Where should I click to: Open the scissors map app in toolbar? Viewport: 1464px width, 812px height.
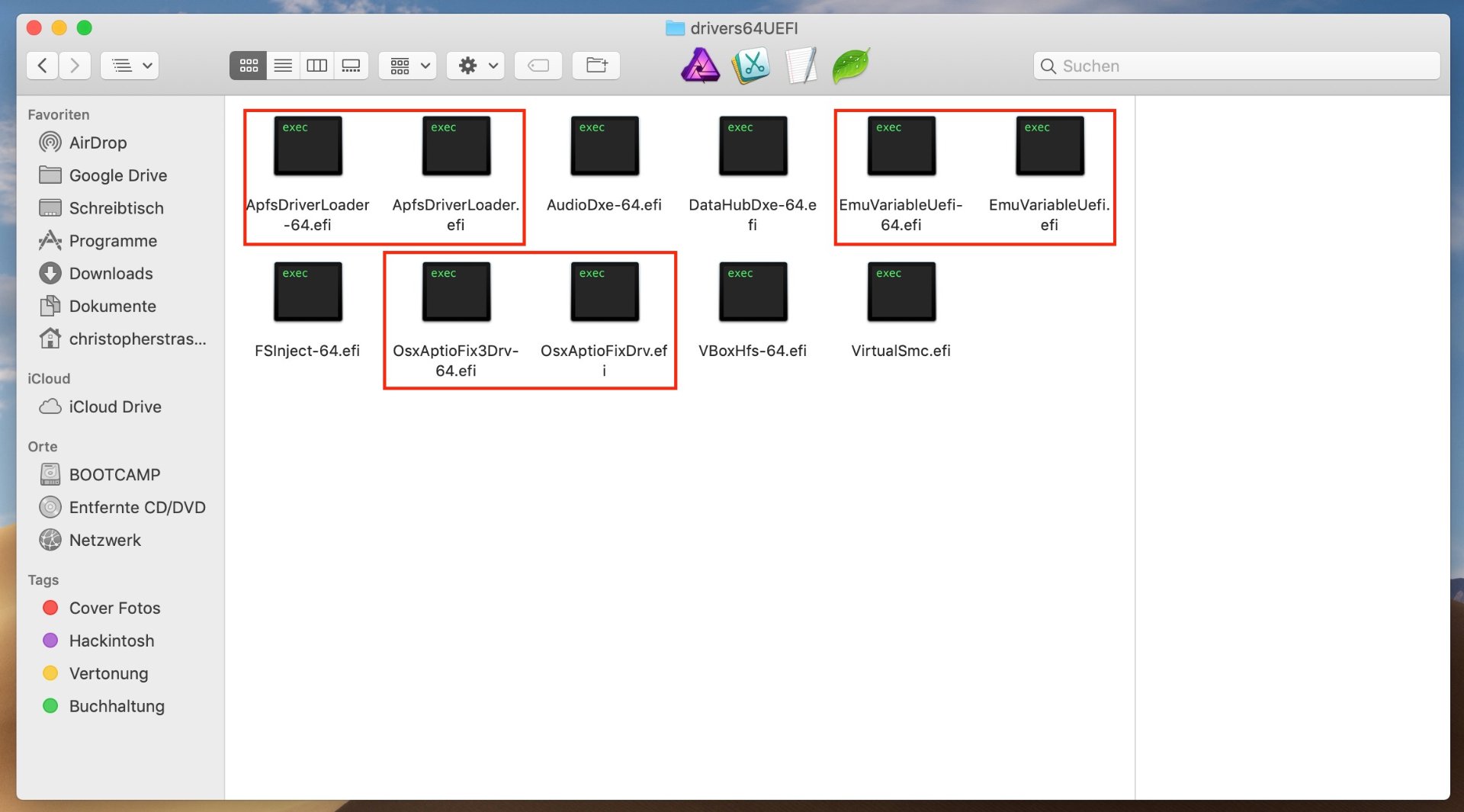751,66
